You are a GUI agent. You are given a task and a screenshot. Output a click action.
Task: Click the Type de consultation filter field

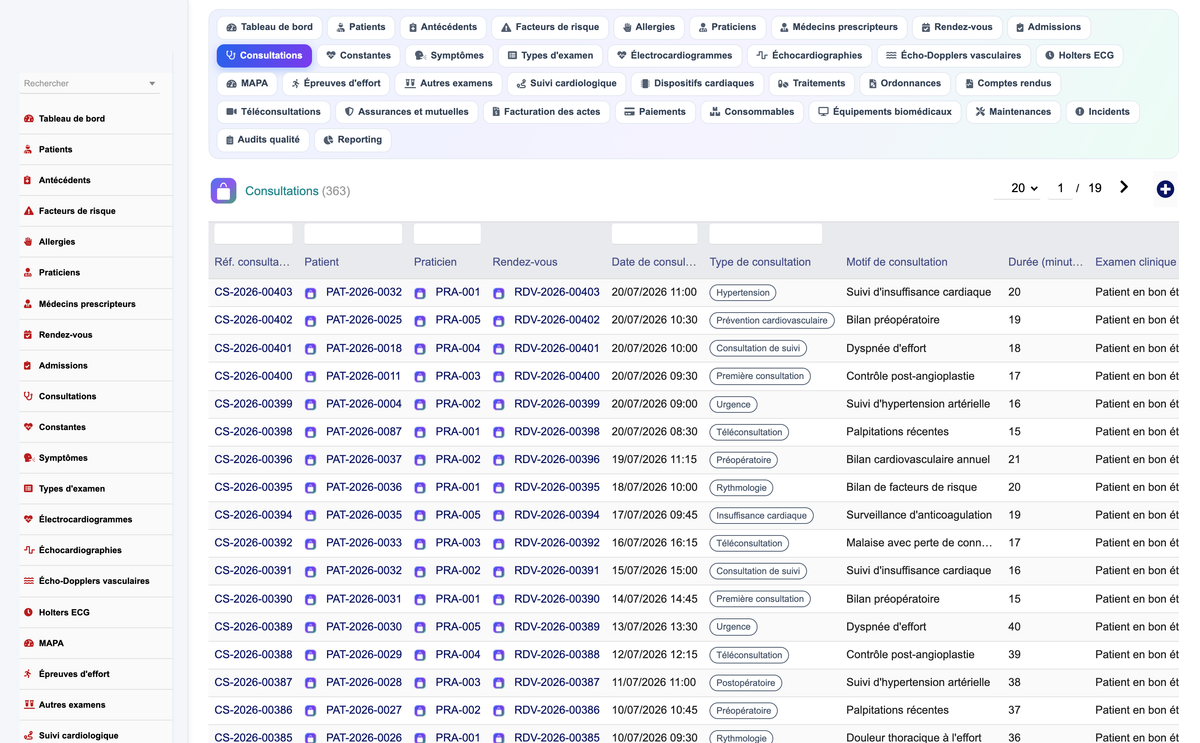765,234
